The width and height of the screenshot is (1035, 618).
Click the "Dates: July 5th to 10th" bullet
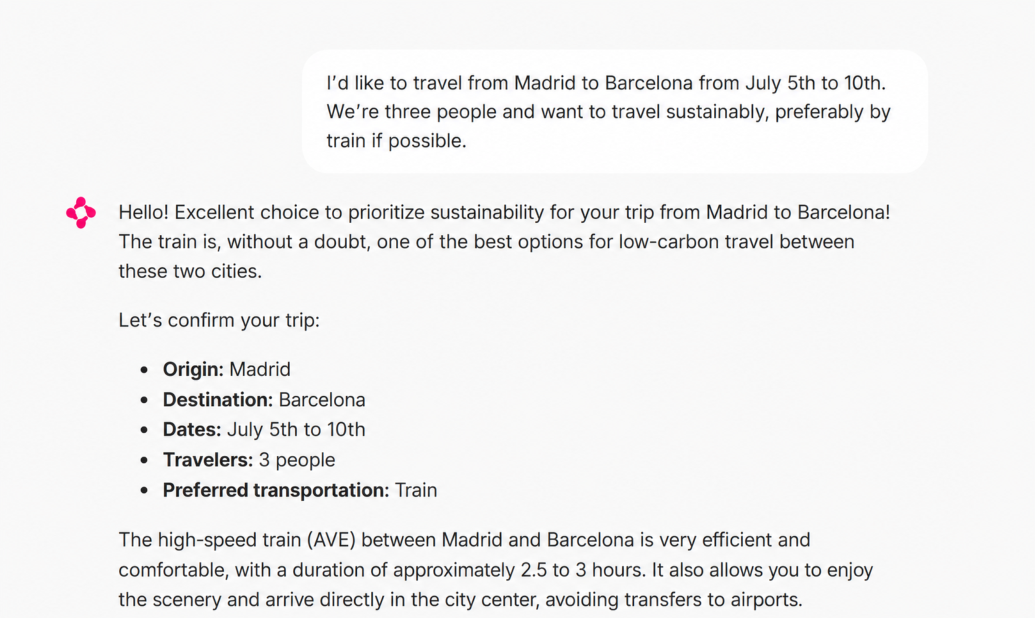pyautogui.click(x=264, y=430)
